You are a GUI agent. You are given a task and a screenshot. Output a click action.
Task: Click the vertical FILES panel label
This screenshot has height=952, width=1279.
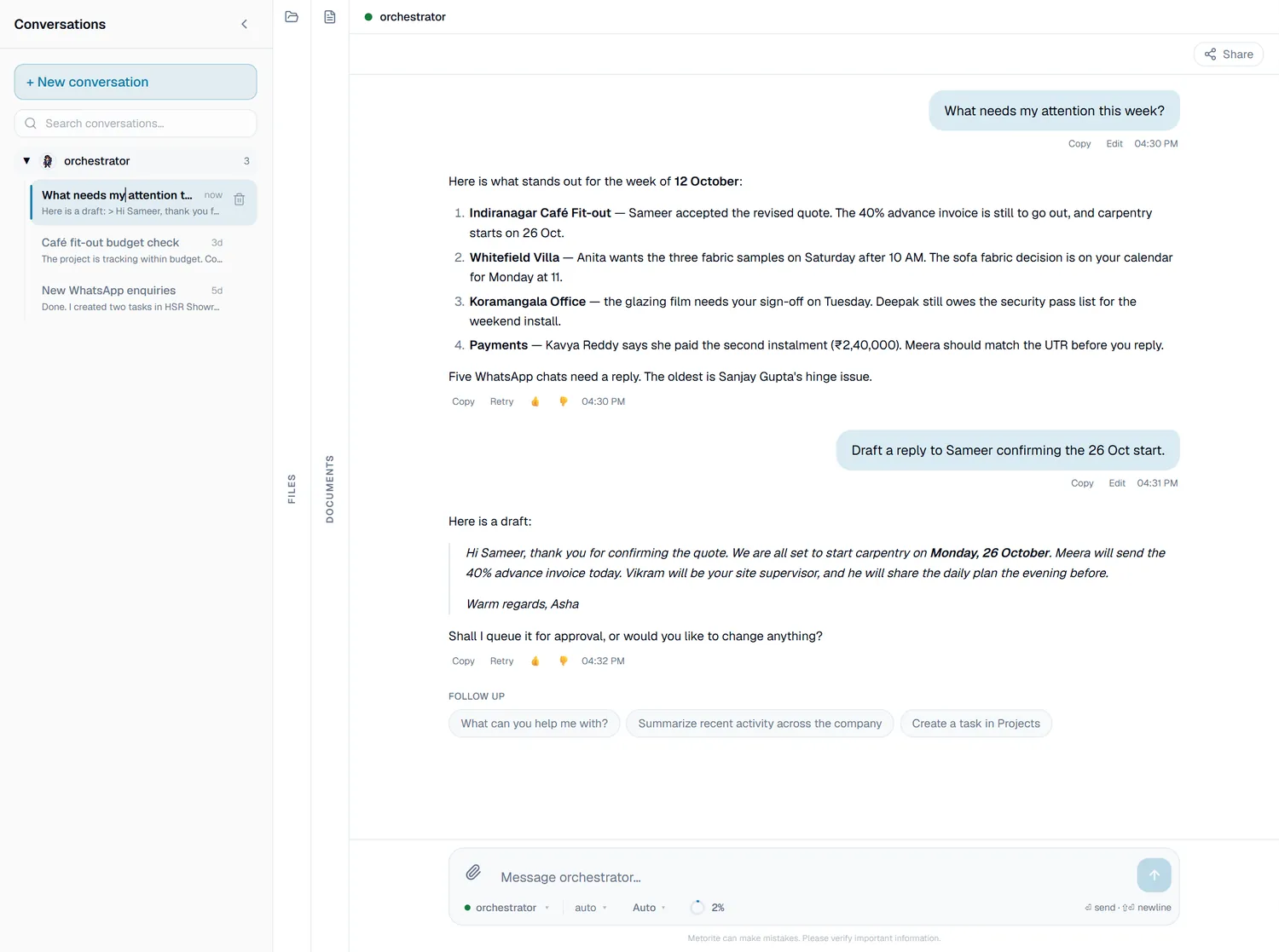pos(292,489)
